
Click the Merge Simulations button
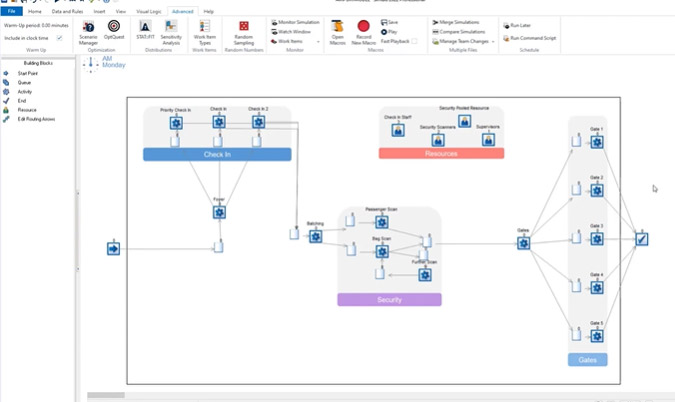[x=459, y=22]
